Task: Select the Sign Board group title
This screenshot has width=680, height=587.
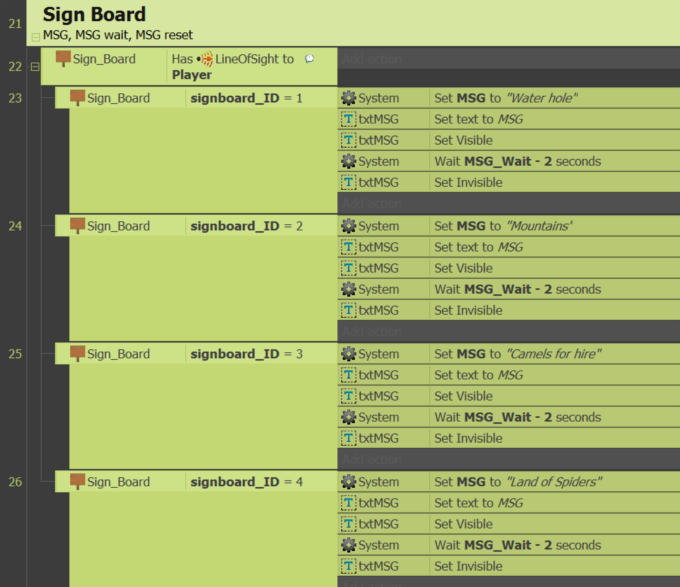Action: click(94, 14)
